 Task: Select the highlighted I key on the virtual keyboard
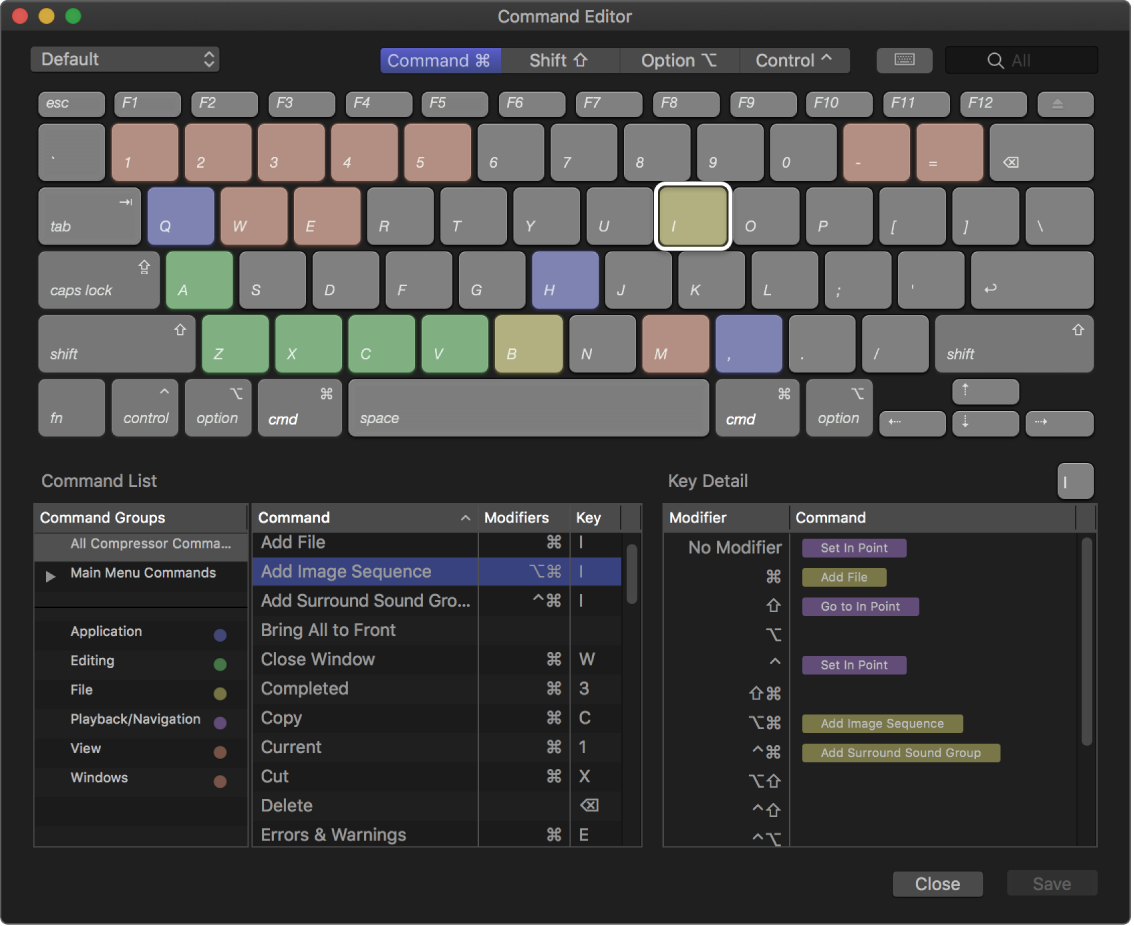[x=693, y=216]
